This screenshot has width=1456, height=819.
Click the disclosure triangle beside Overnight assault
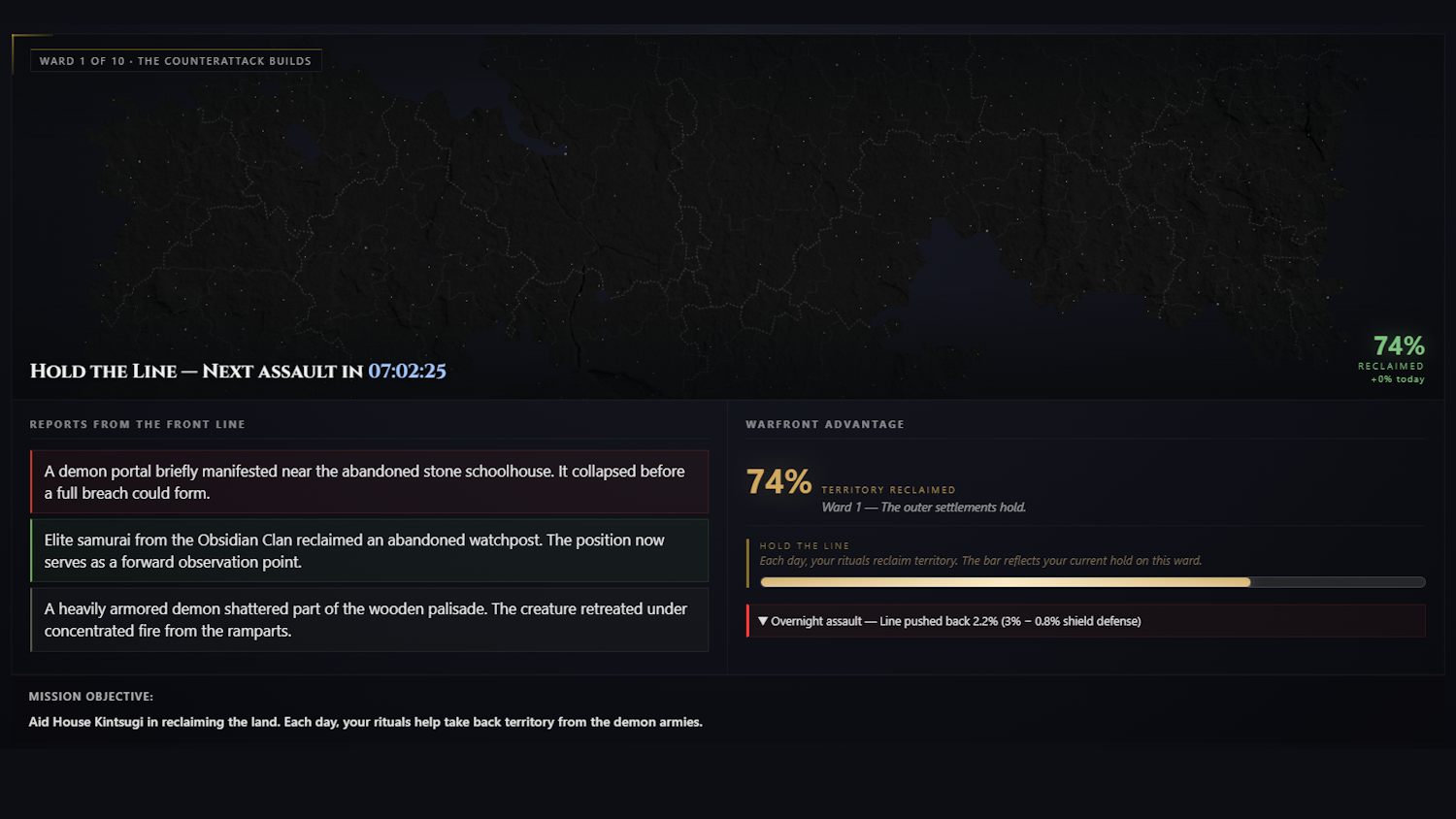click(763, 621)
